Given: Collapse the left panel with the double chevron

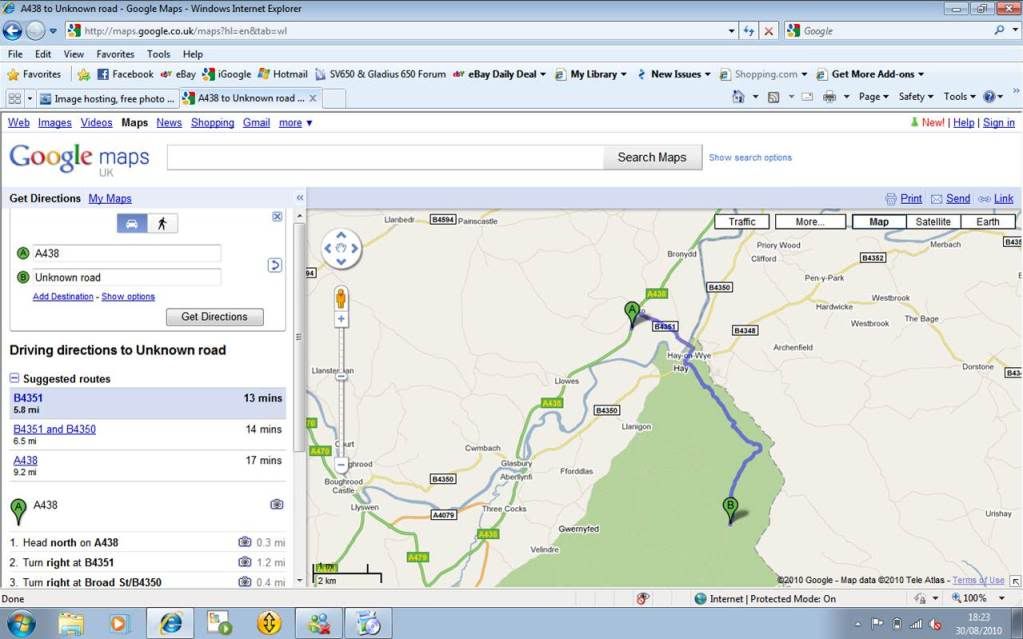Looking at the screenshot, I should (x=300, y=198).
